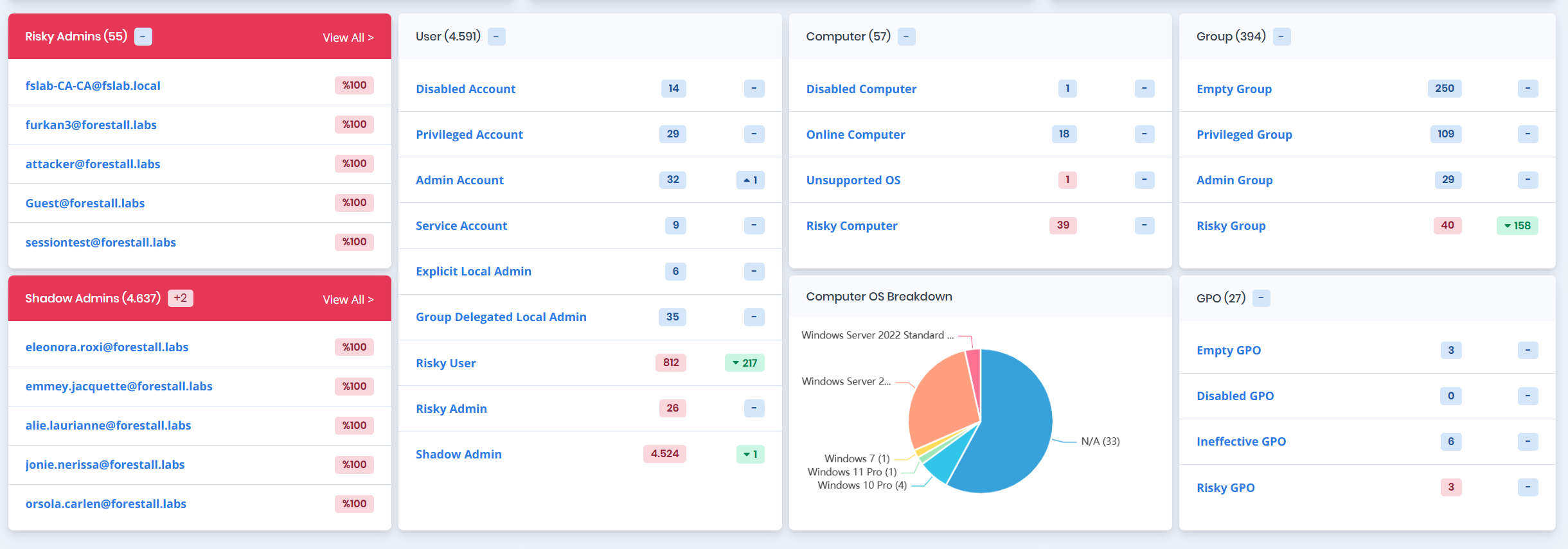
Task: Open eleonora.roxi@forestall.labs shadow admin entry
Action: click(x=107, y=347)
